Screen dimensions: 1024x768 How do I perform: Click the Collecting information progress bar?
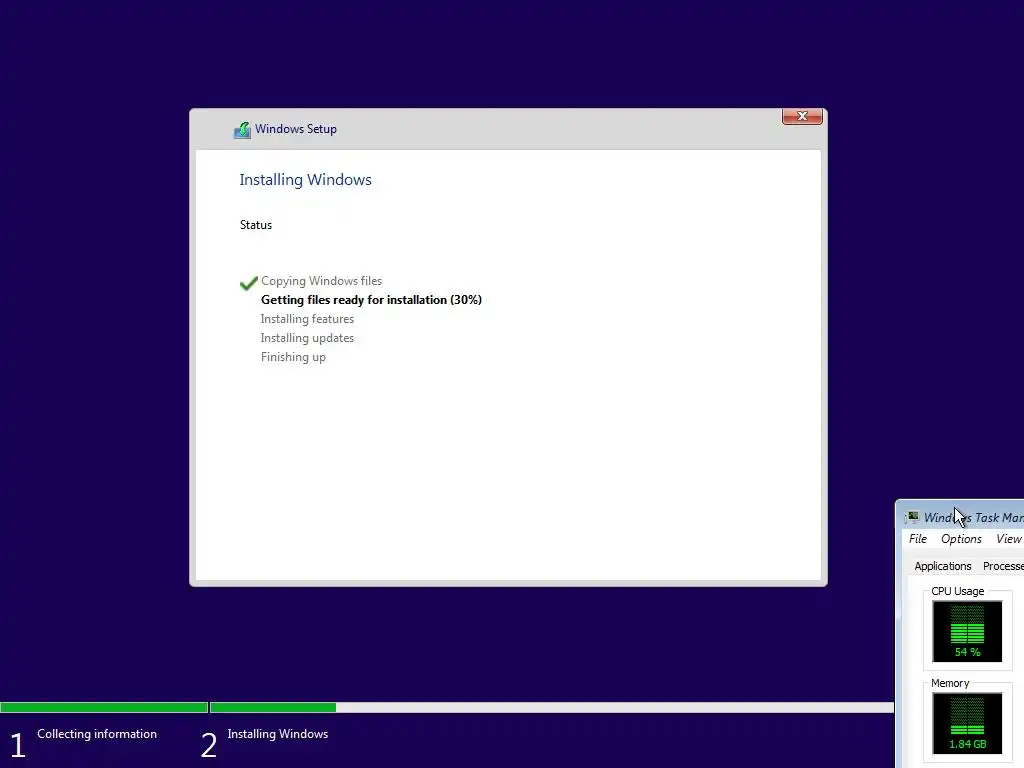coord(104,707)
